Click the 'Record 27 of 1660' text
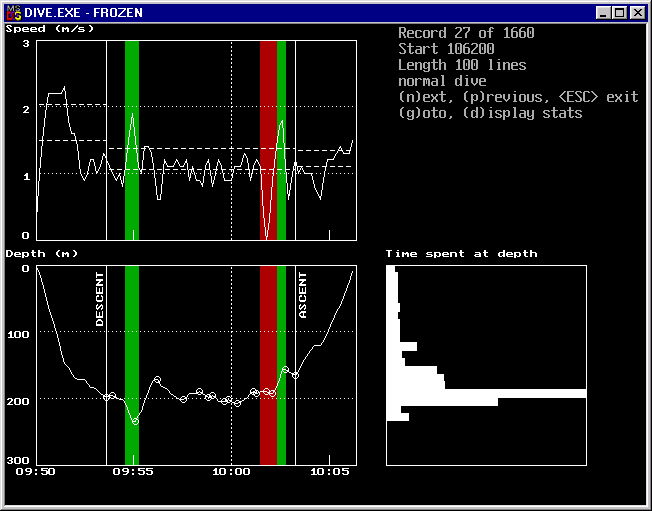Viewport: 652px width, 511px height. coord(466,33)
